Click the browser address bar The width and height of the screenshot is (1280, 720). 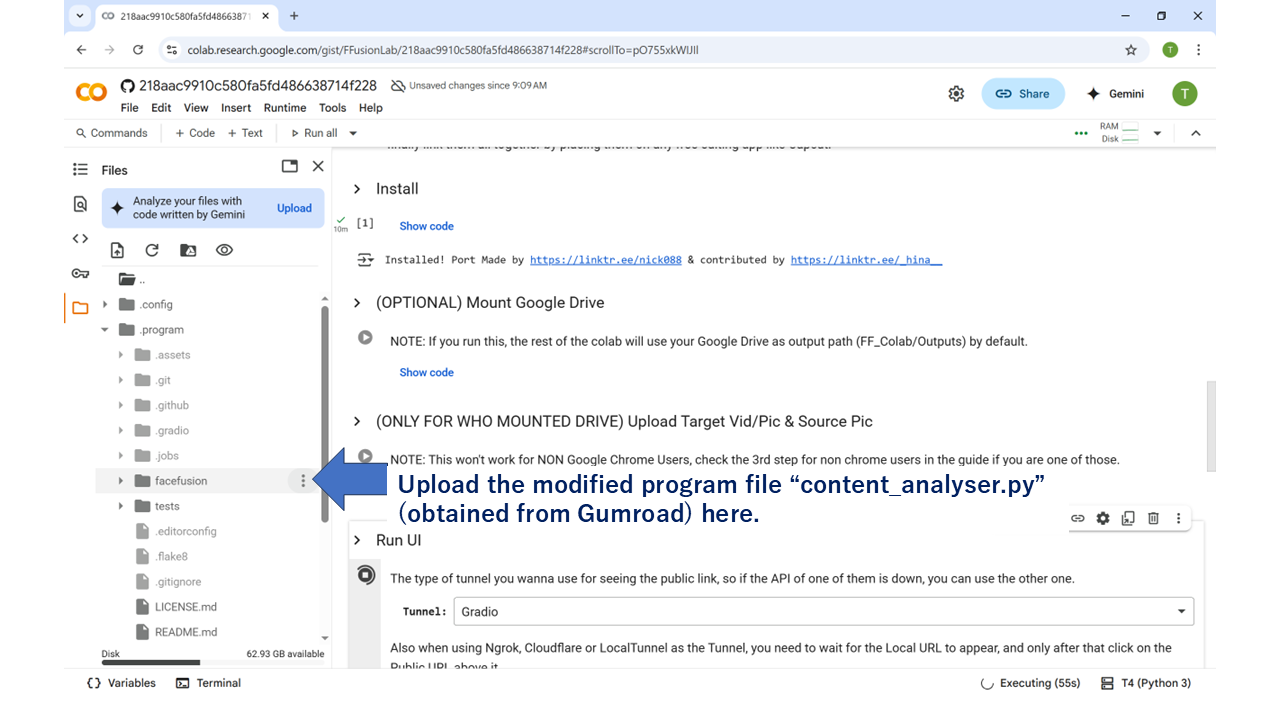coord(640,50)
